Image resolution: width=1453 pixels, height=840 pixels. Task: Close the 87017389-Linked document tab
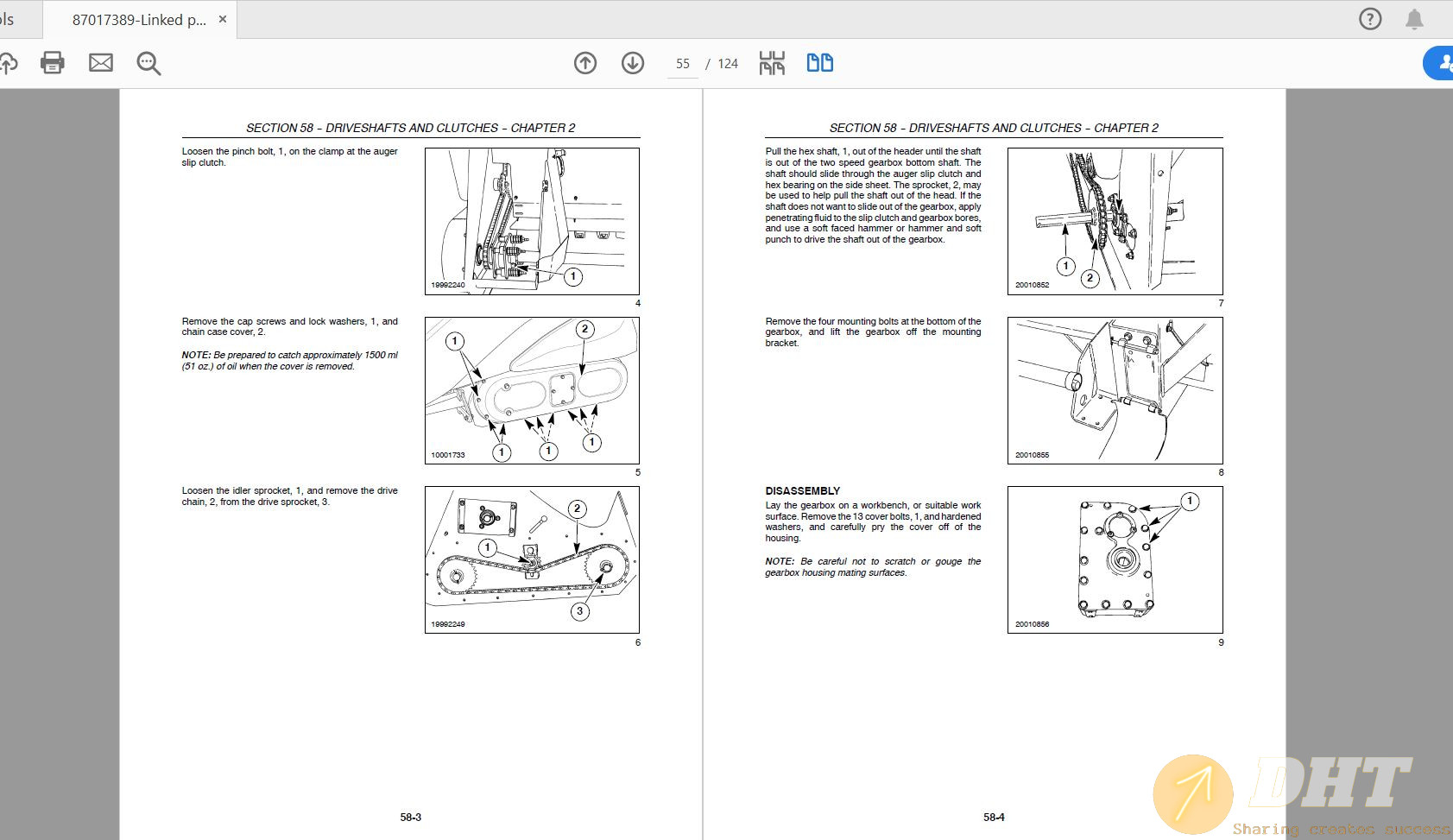(x=223, y=19)
